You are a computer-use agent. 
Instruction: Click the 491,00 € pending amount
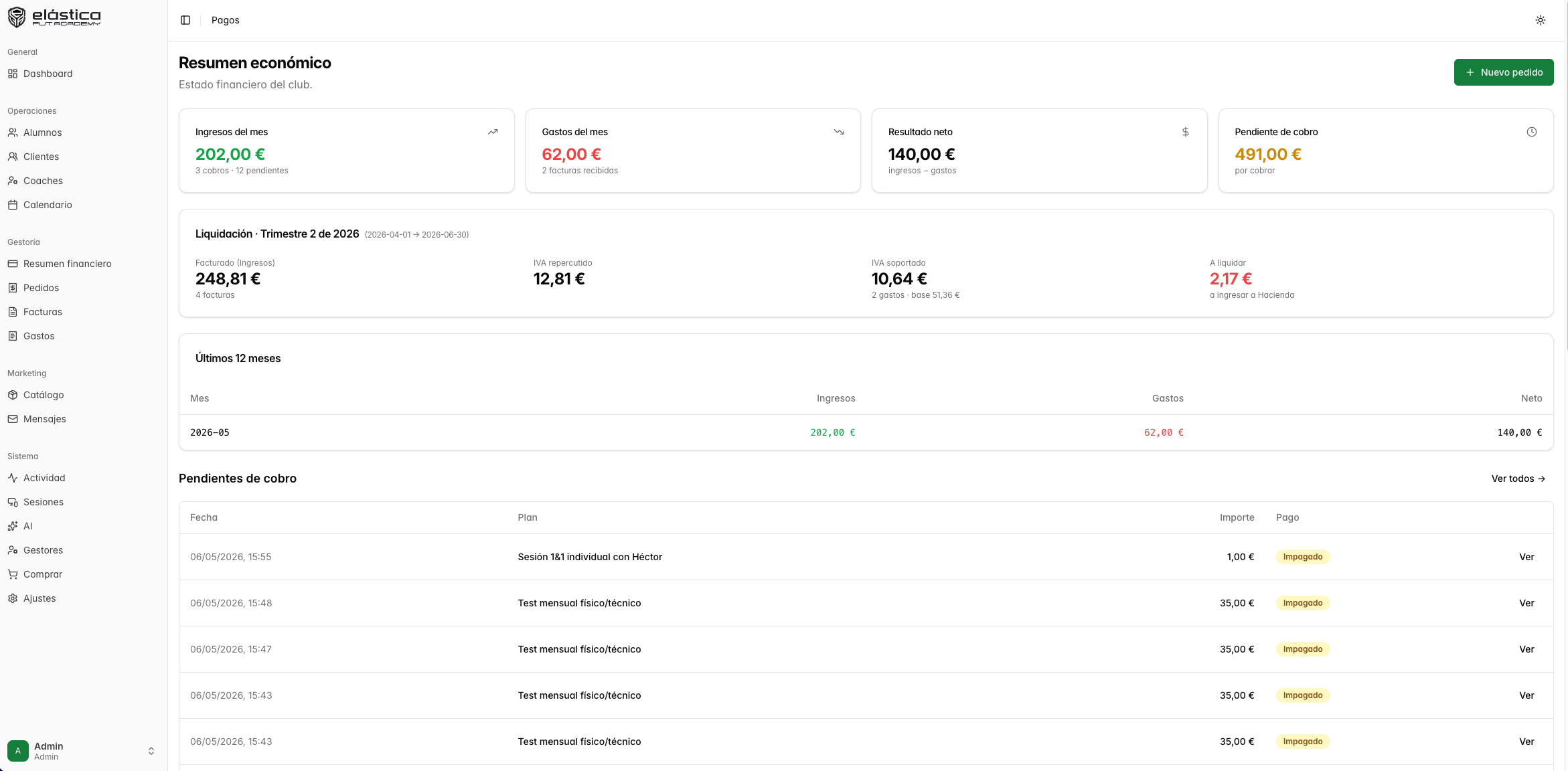(1268, 155)
